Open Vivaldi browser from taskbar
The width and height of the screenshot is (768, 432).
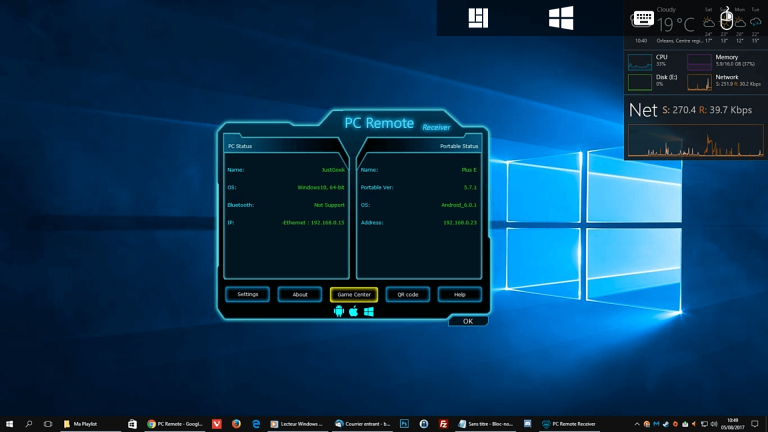tap(216, 424)
